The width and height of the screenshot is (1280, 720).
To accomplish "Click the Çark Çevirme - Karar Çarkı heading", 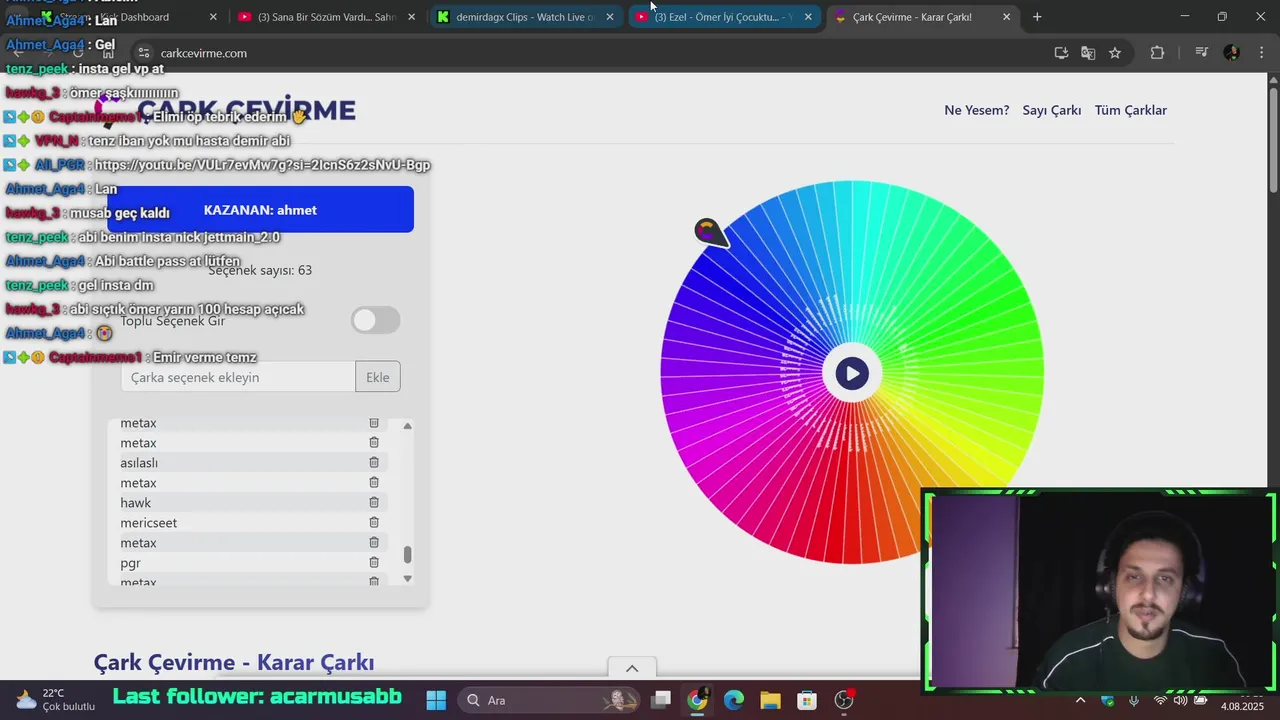I will (x=234, y=662).
